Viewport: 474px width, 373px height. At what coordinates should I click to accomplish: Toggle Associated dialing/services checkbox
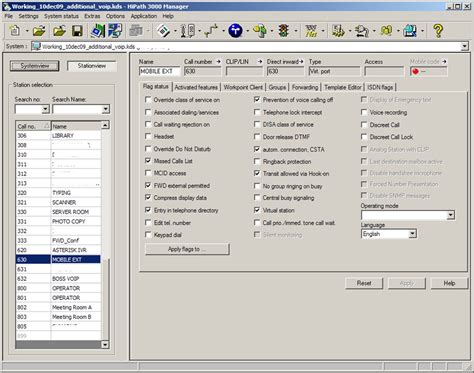148,112
